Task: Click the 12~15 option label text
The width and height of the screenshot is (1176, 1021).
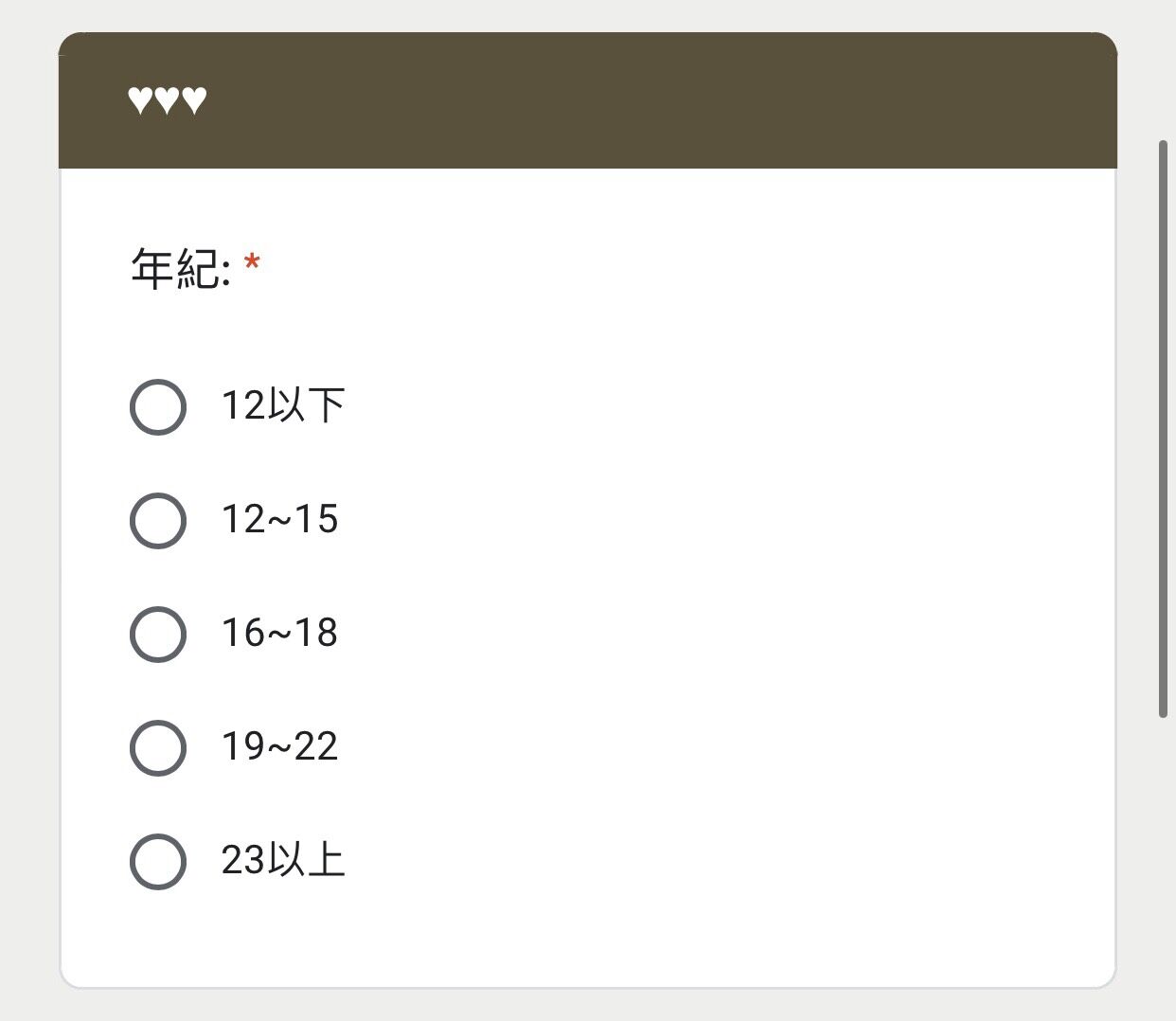Action: (x=279, y=520)
